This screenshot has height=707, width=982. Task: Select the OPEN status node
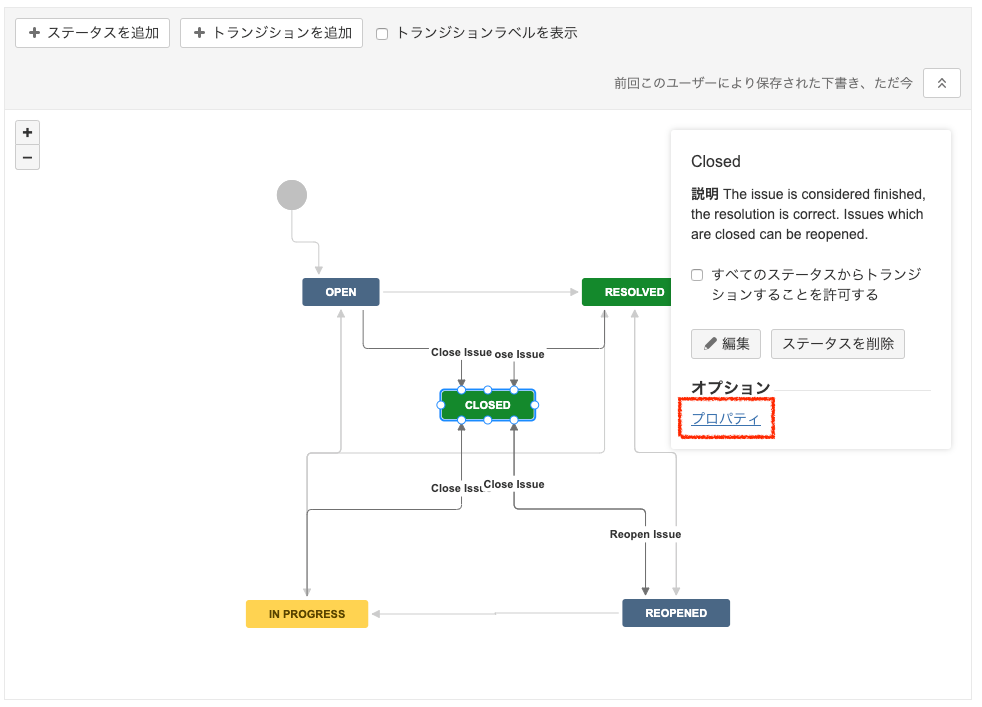tap(340, 291)
